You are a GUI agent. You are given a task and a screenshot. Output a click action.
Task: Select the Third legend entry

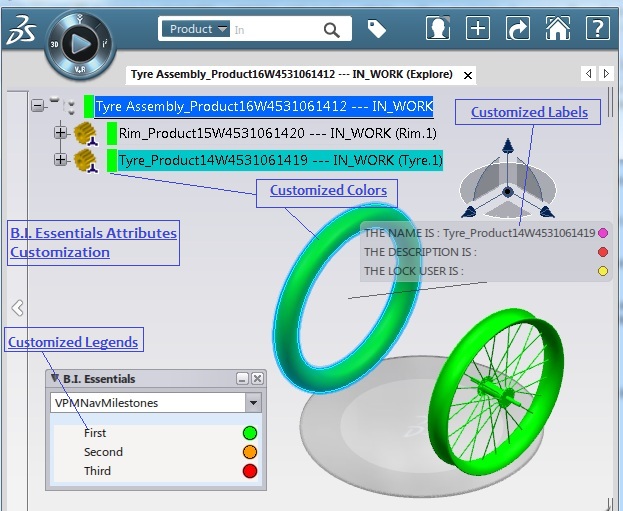coord(97,471)
